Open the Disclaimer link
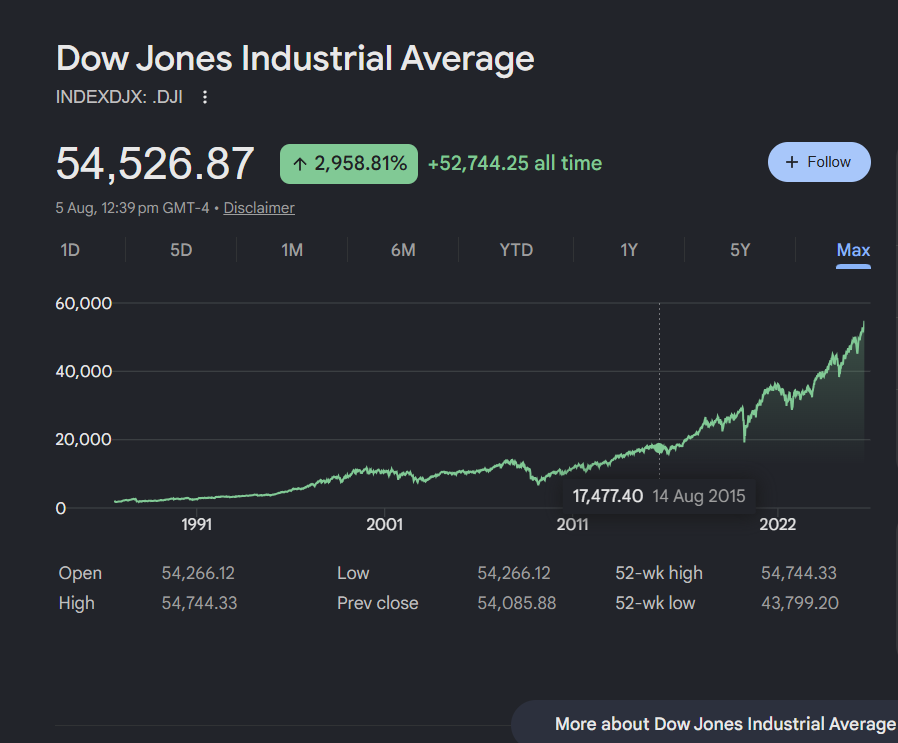The width and height of the screenshot is (898, 743). tap(259, 207)
